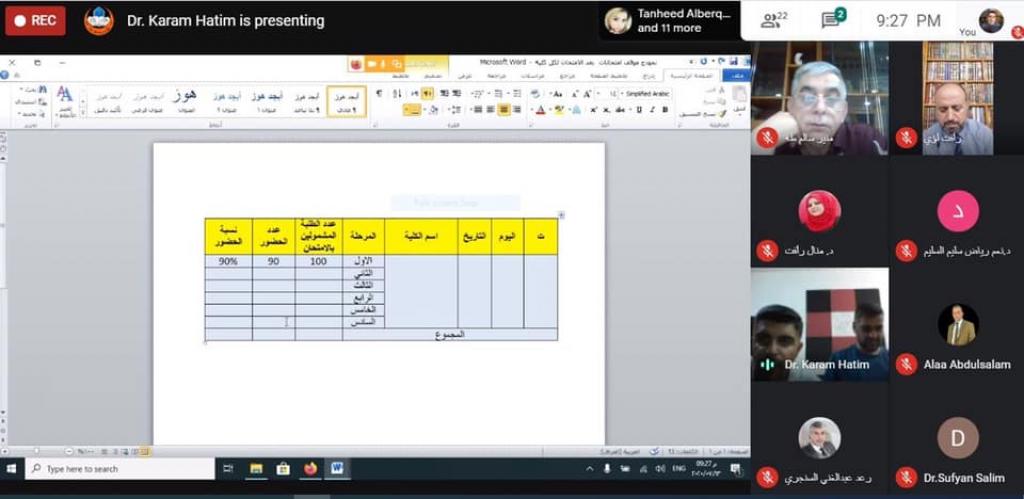
Task: Open the blue File tab in Word
Action: click(738, 75)
